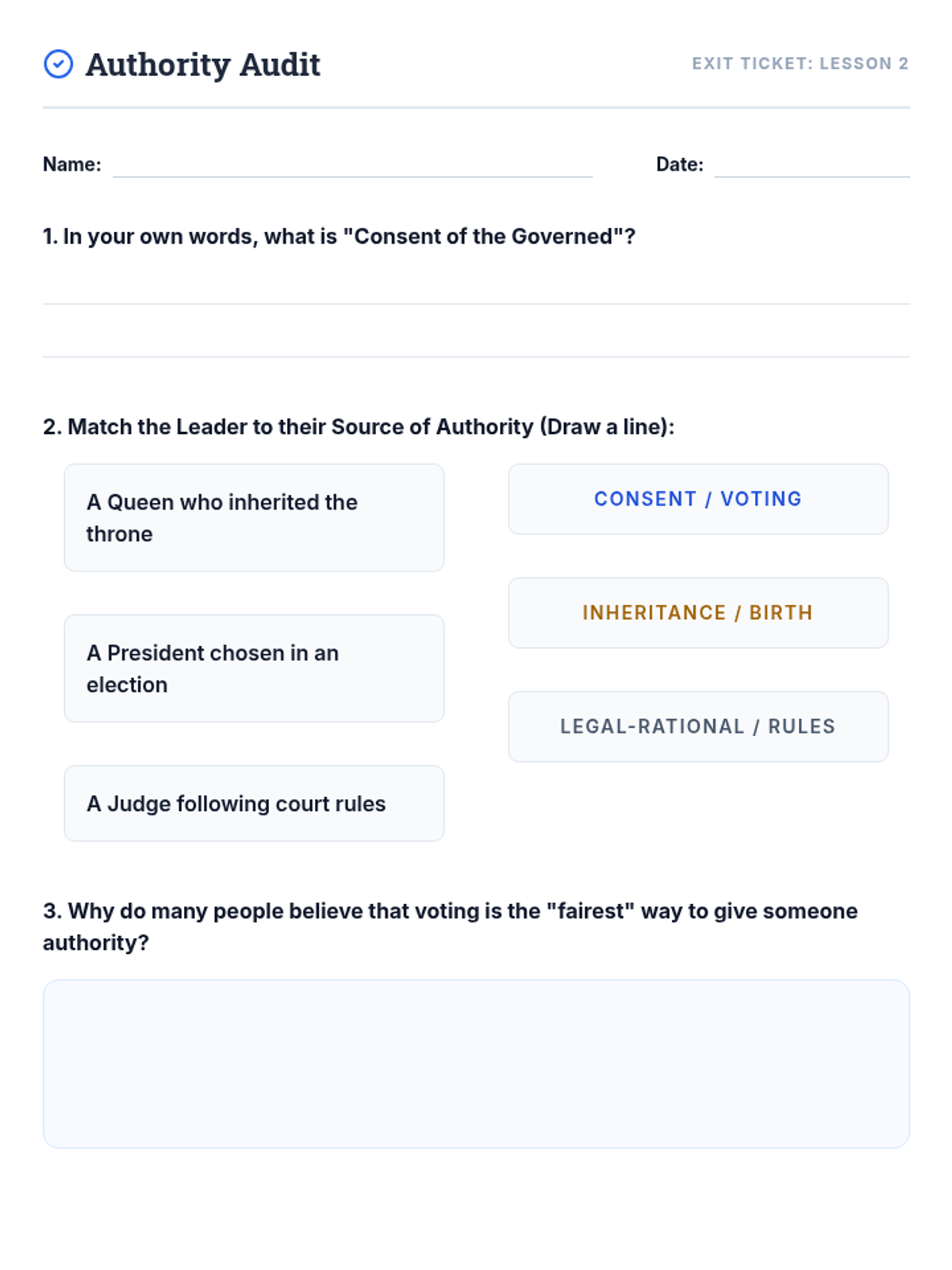Click inside the question 3 answer box
952x1270 pixels.
pos(476,1064)
